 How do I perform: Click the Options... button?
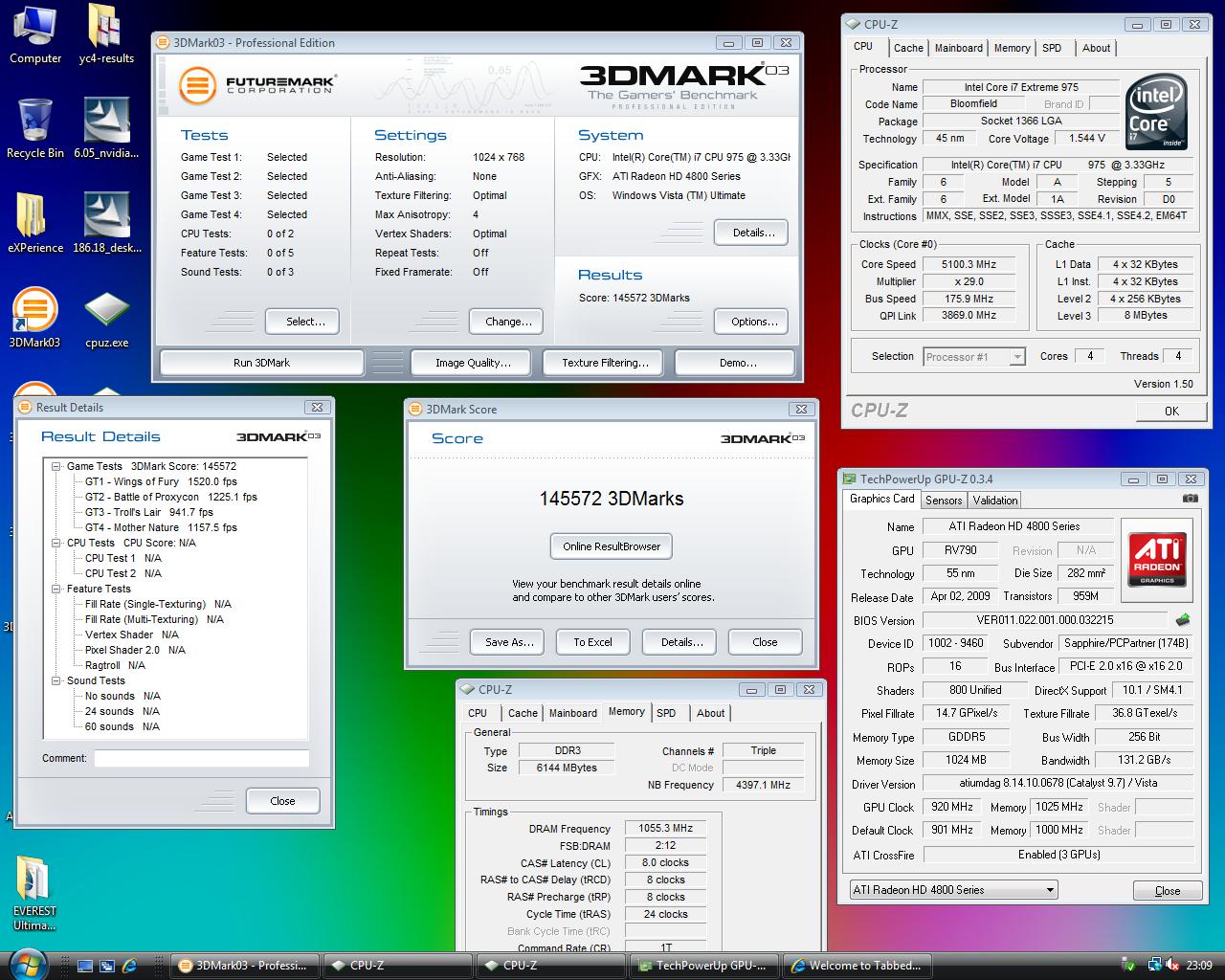coord(753,322)
